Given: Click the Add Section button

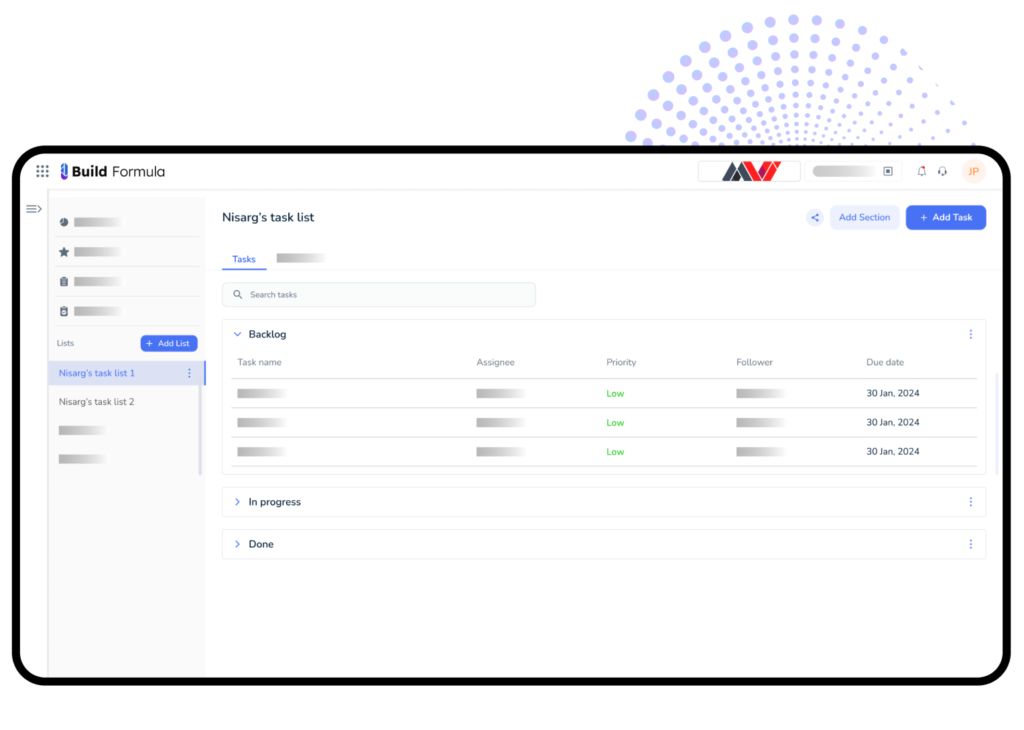Looking at the screenshot, I should coord(864,217).
